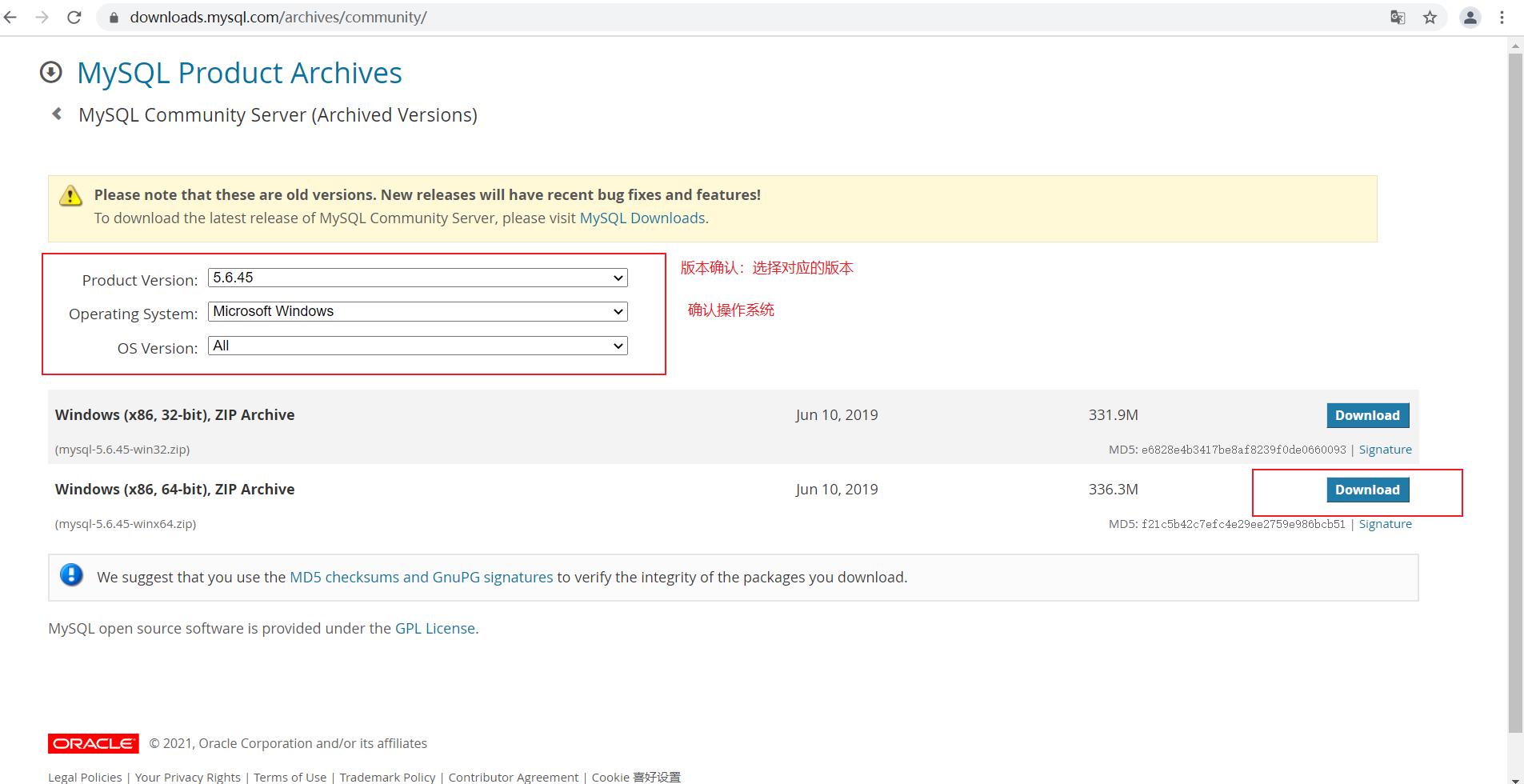Click the blue information icon
Image resolution: width=1524 pixels, height=784 pixels.
71,574
